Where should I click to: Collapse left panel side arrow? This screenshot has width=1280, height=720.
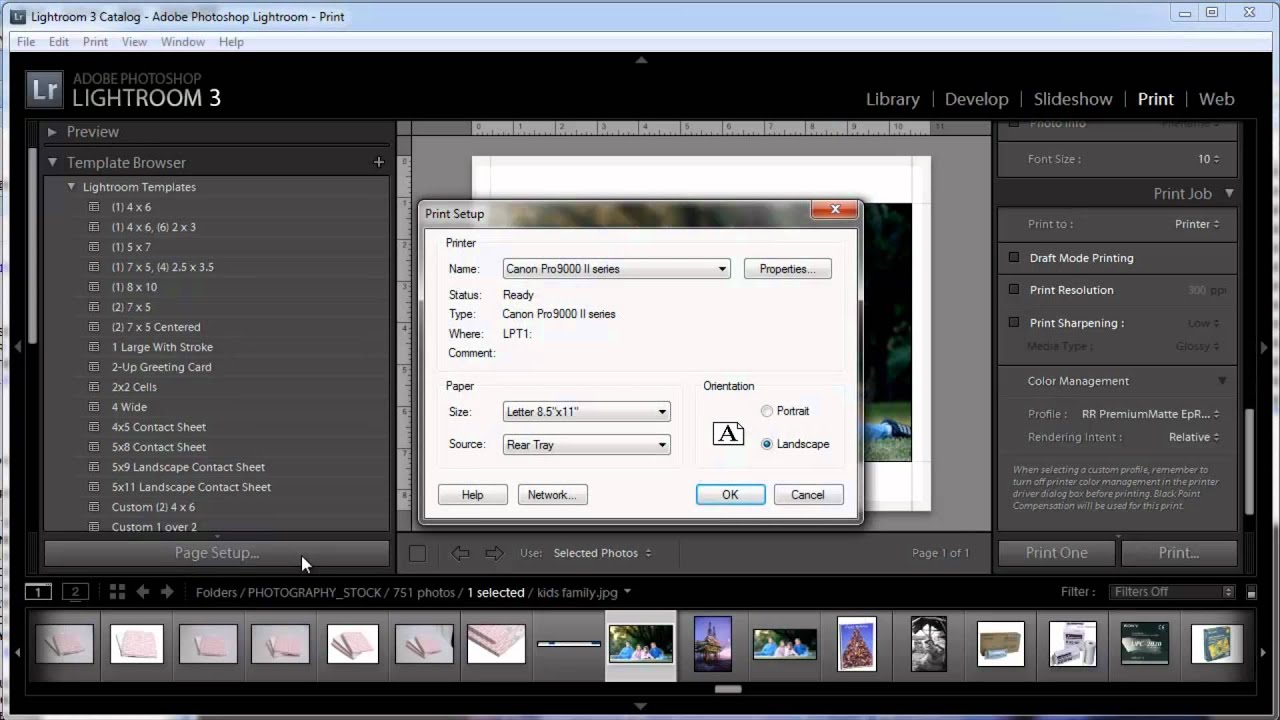pos(17,347)
